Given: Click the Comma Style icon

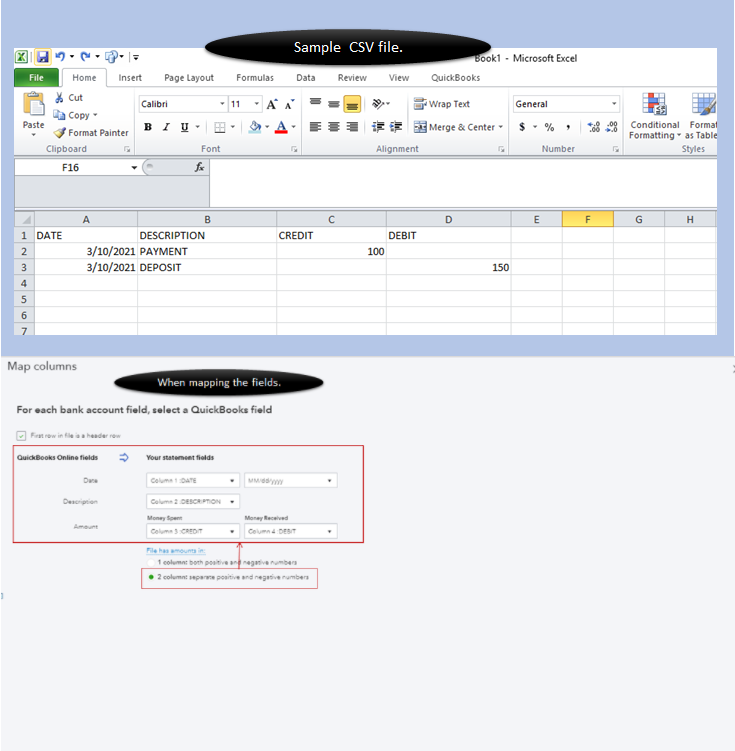Looking at the screenshot, I should tap(568, 127).
